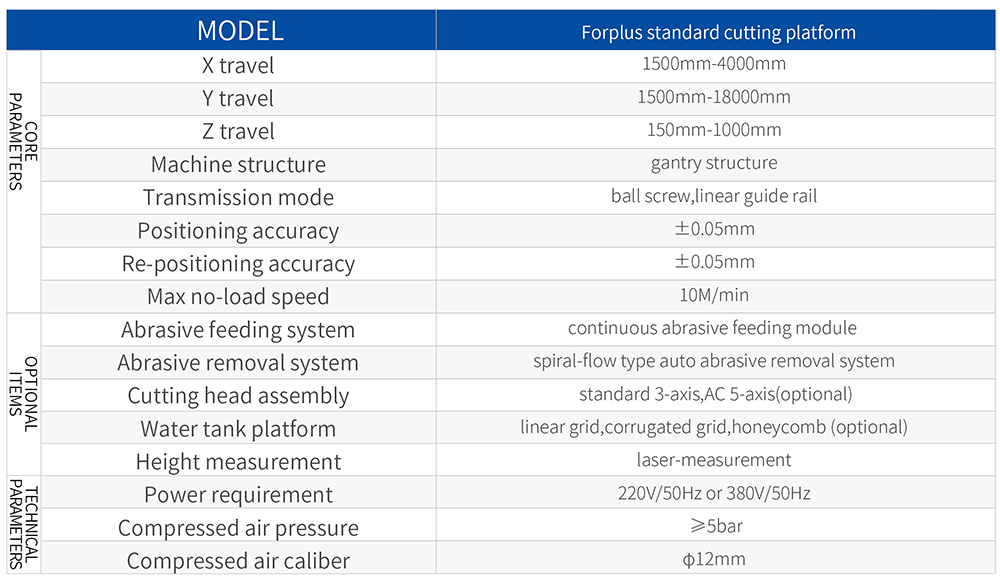Click the MODEL header cell
Screen dimensions: 1000x587
point(240,31)
